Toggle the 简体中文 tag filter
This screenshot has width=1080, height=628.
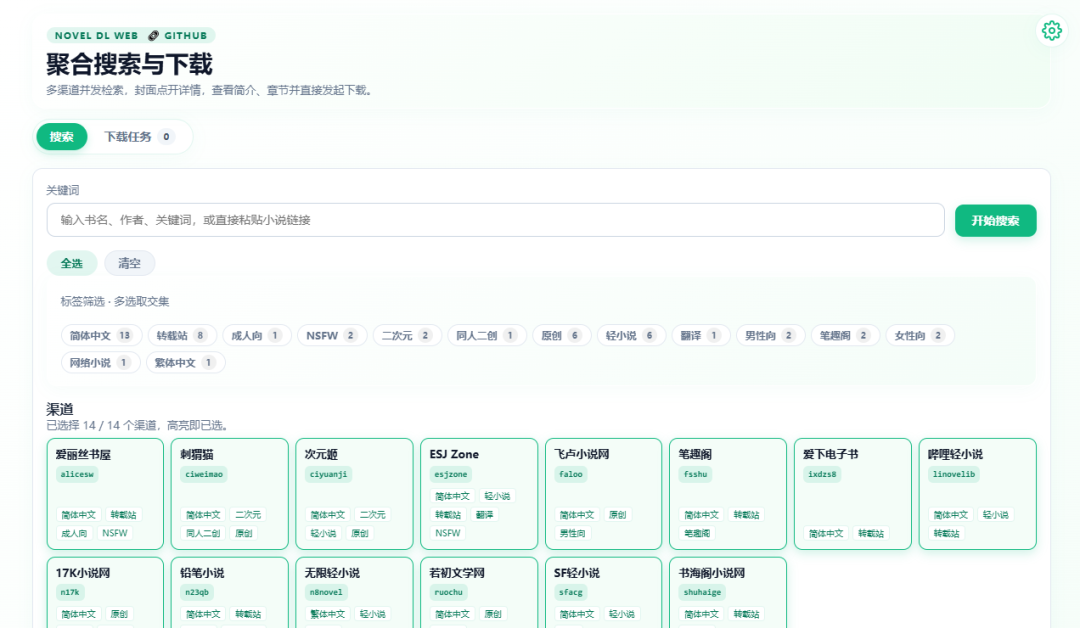(98, 336)
